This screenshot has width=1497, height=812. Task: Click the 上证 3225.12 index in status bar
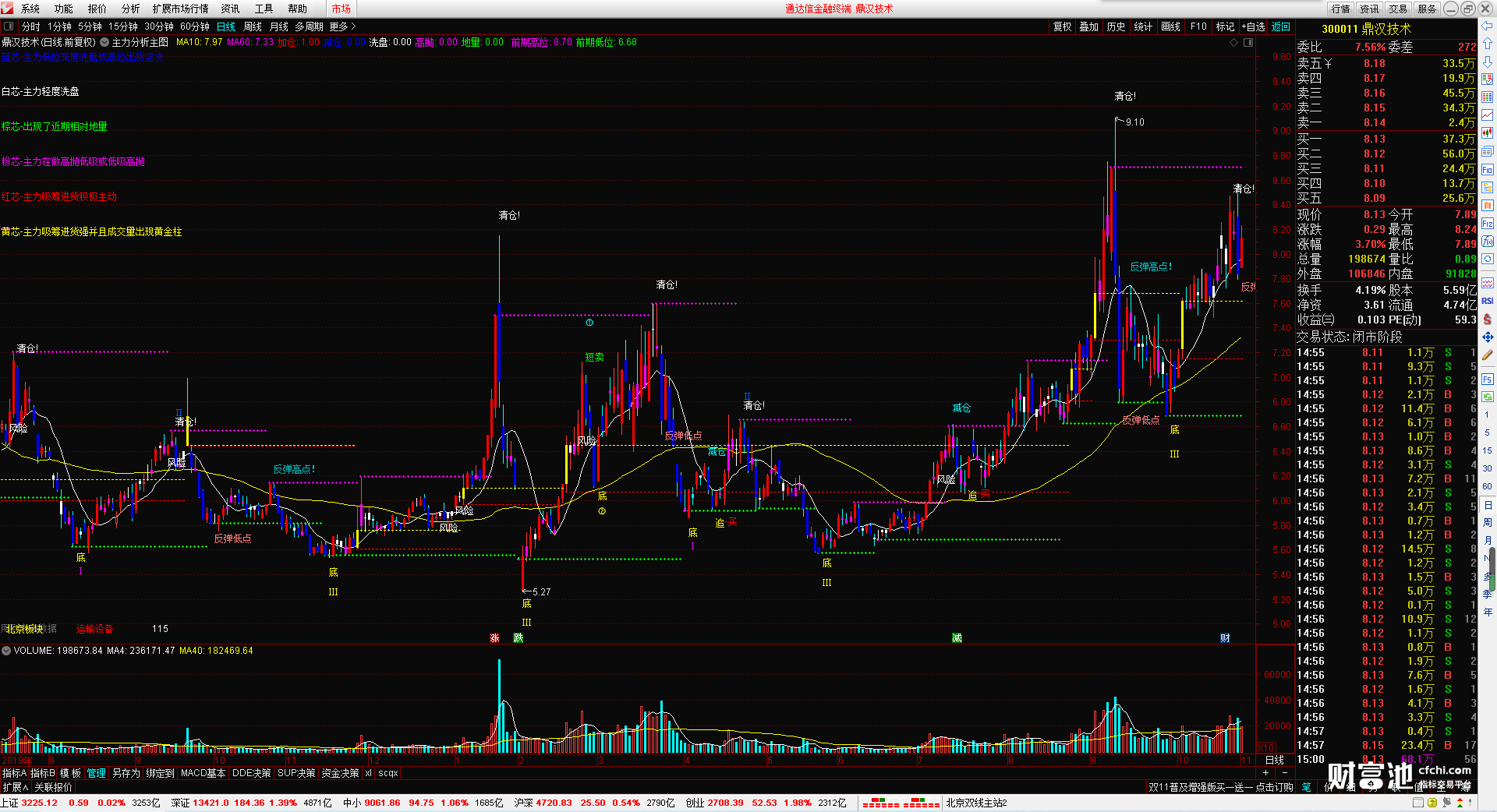point(30,803)
